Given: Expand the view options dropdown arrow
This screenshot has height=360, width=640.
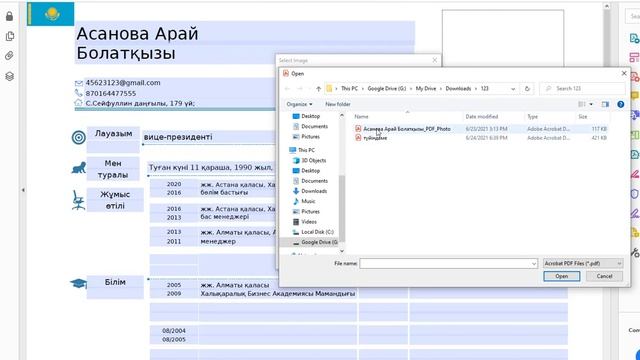Looking at the screenshot, I should [x=591, y=104].
